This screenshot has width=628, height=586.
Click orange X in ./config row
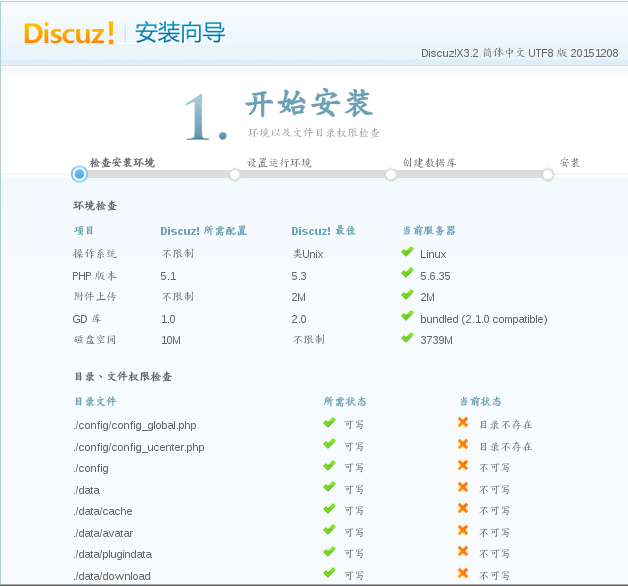(463, 465)
